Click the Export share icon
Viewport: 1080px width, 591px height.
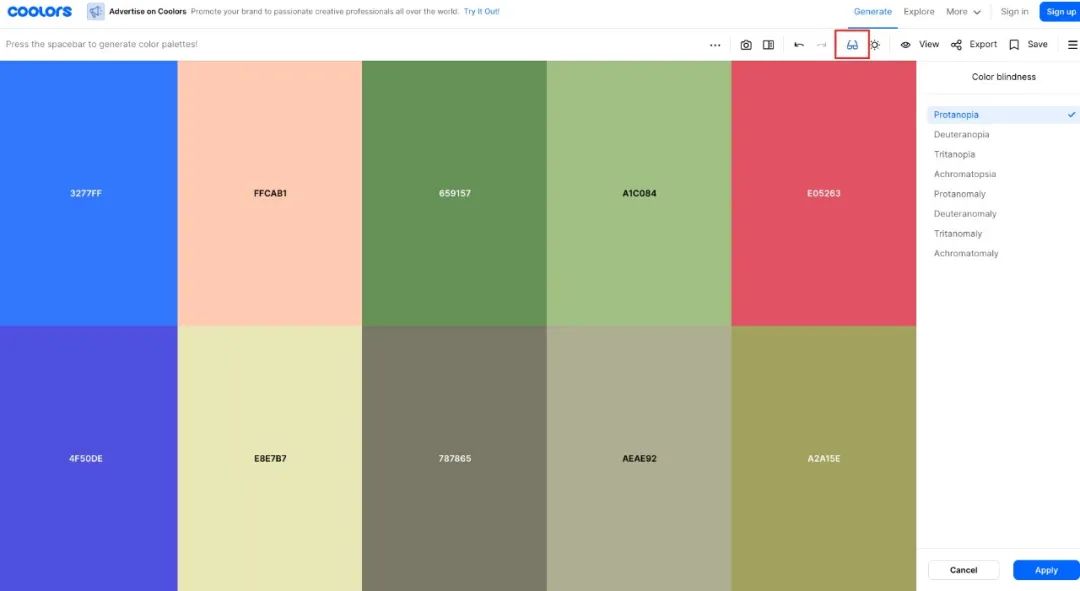click(956, 45)
